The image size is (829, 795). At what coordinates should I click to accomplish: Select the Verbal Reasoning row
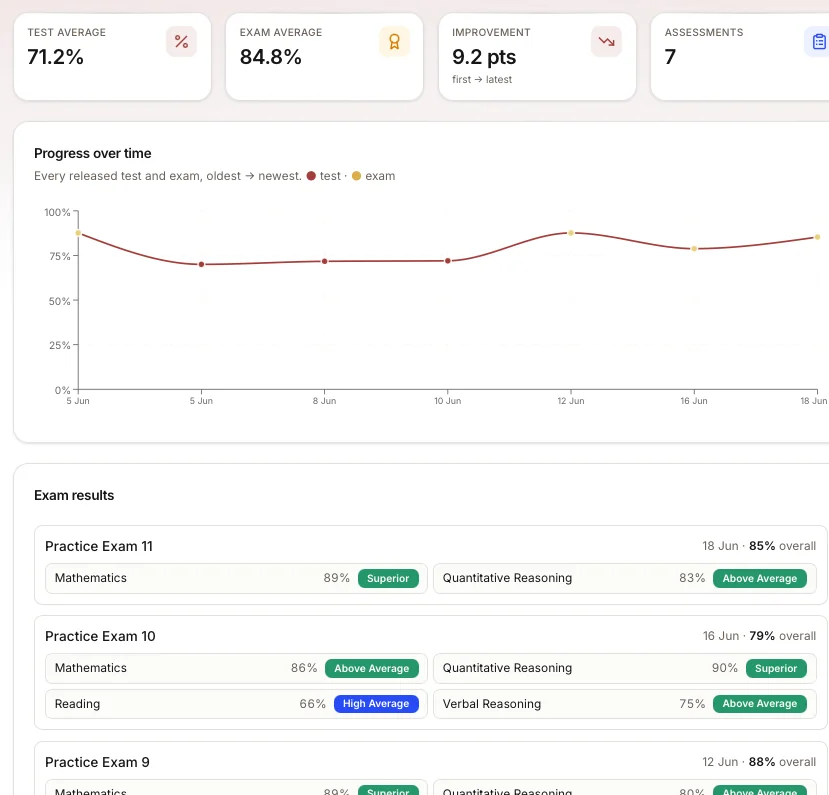coord(625,704)
